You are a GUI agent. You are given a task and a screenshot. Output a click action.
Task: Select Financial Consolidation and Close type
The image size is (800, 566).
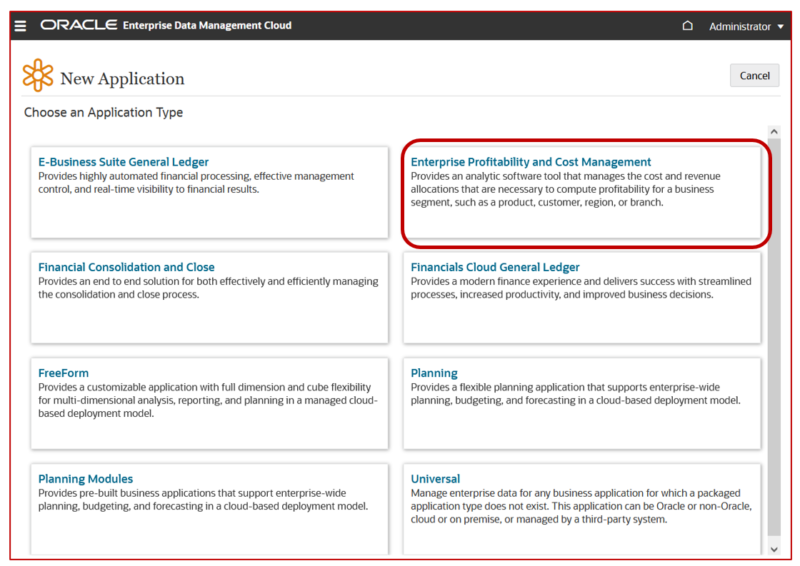(126, 267)
